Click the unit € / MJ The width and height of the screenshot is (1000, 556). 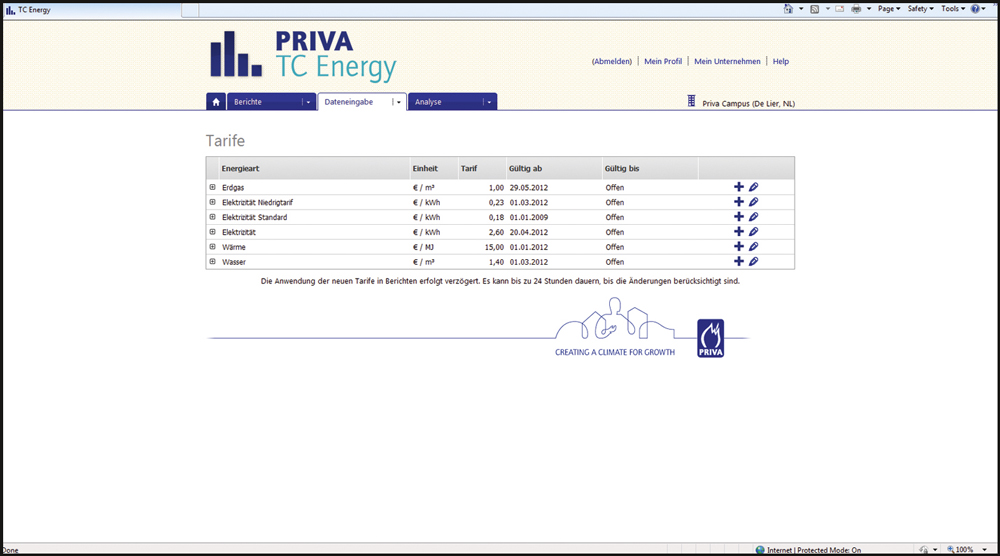click(x=423, y=247)
